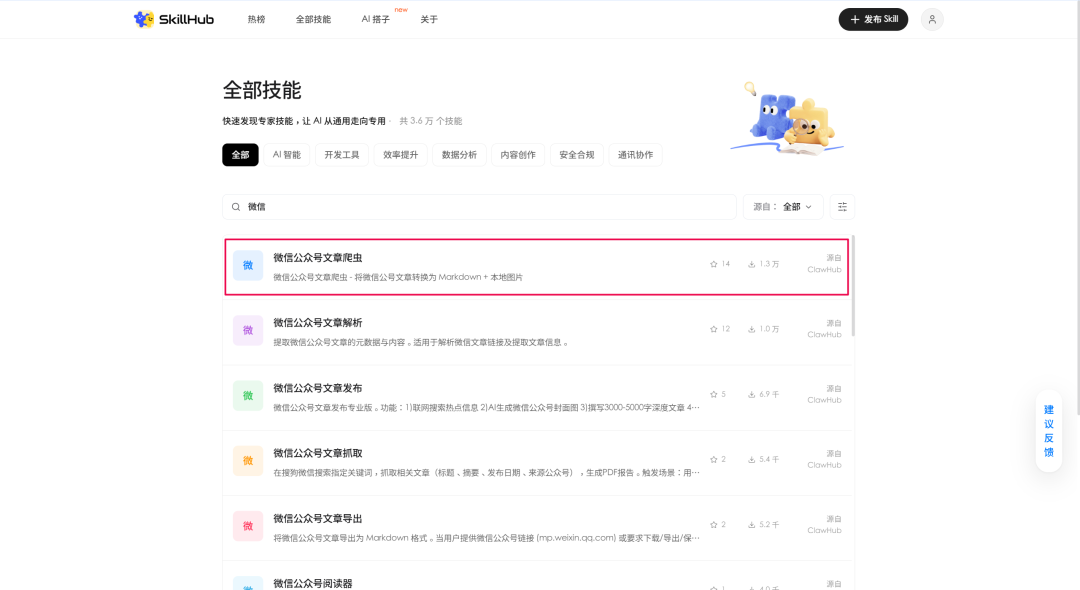This screenshot has height=590, width=1080.
Task: Click star icon on 微信公众号文章发布 row
Action: pyautogui.click(x=714, y=394)
